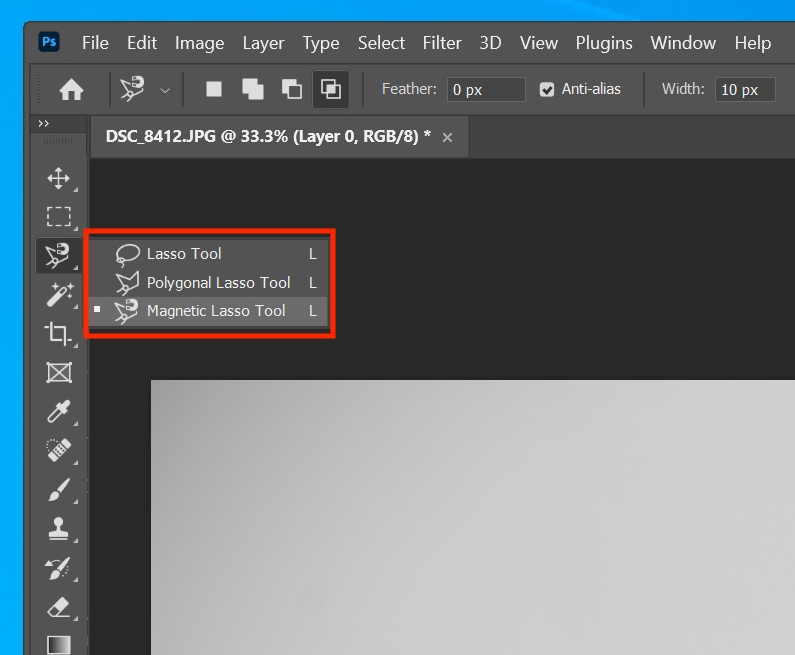Toggle the Anti-alias checkbox
795x655 pixels.
pyautogui.click(x=547, y=90)
